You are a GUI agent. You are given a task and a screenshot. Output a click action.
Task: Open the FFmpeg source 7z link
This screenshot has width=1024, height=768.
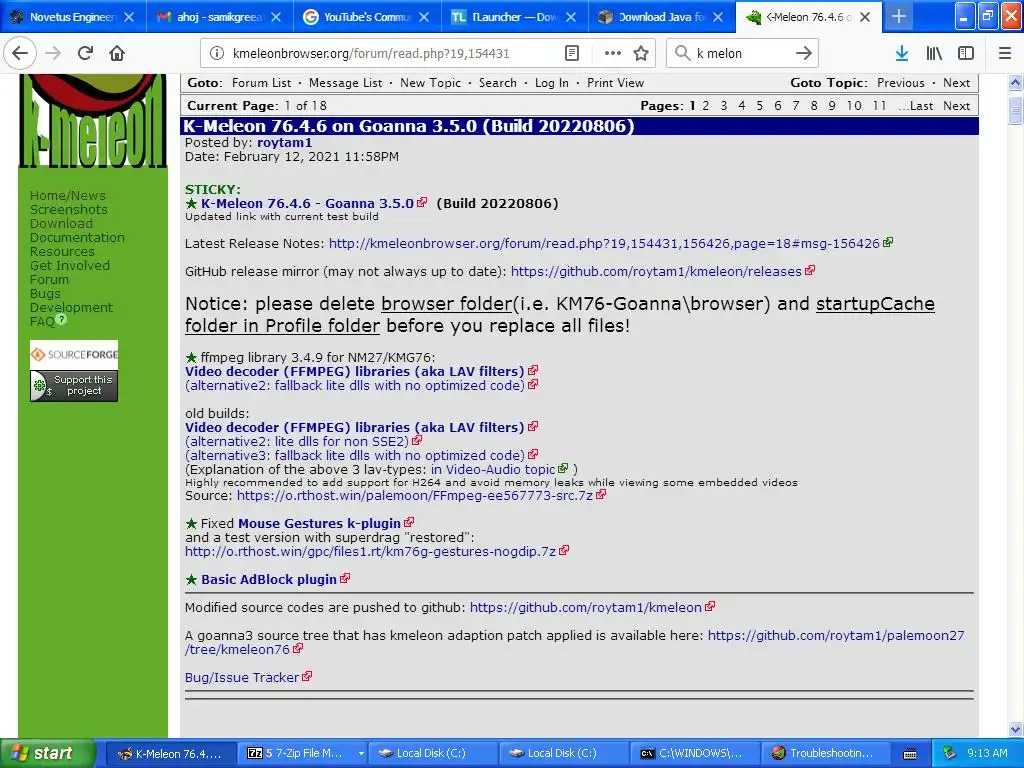(415, 496)
